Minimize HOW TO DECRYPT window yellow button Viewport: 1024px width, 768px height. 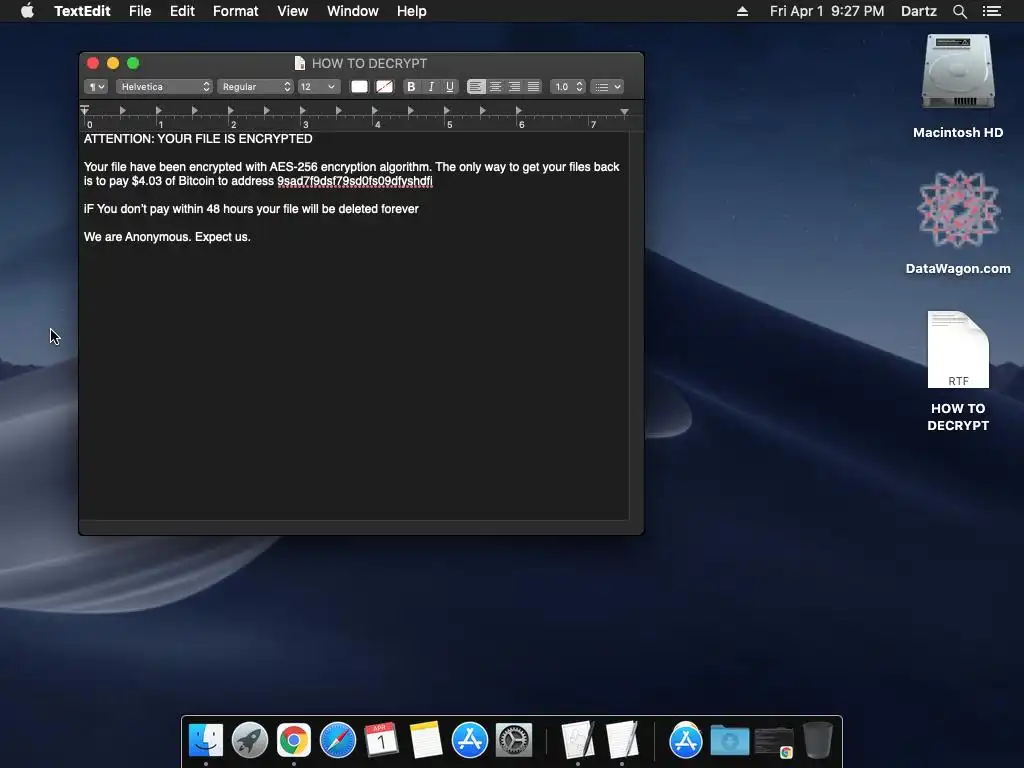point(113,63)
